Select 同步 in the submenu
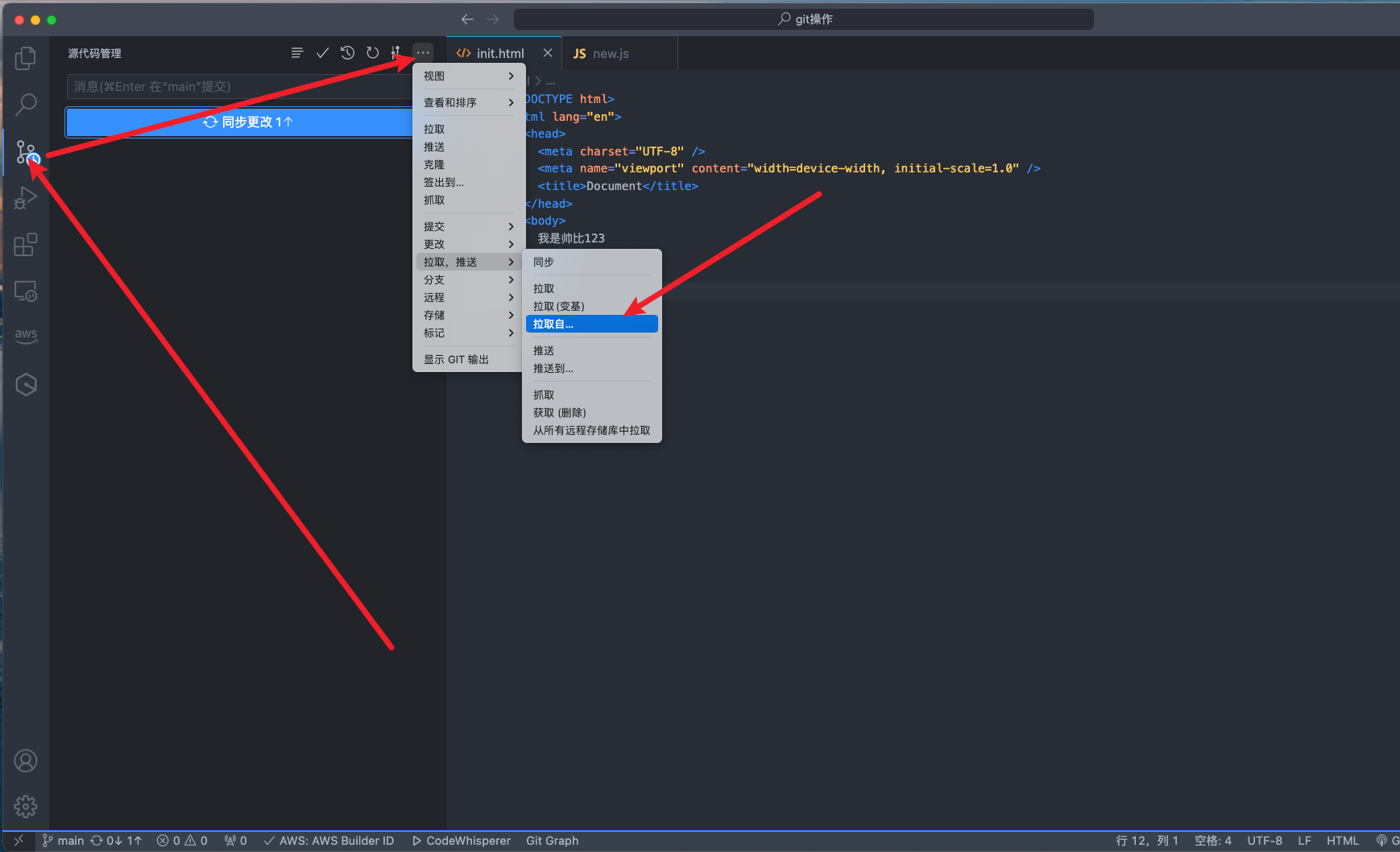This screenshot has height=852, width=1400. pyautogui.click(x=592, y=262)
